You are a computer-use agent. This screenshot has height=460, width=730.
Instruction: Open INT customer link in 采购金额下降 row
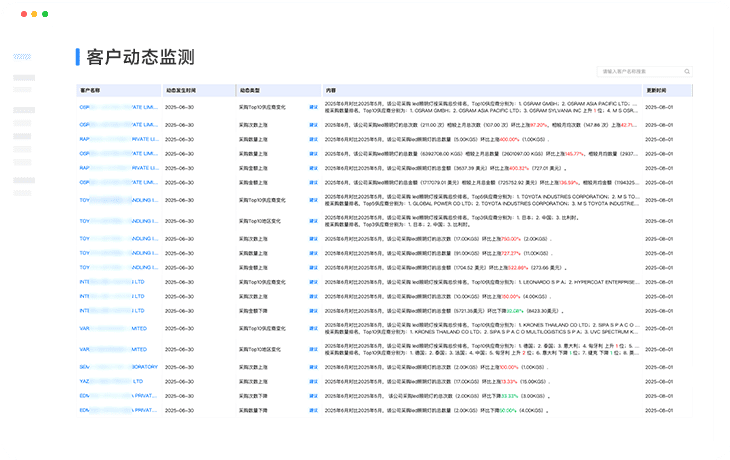pos(85,311)
